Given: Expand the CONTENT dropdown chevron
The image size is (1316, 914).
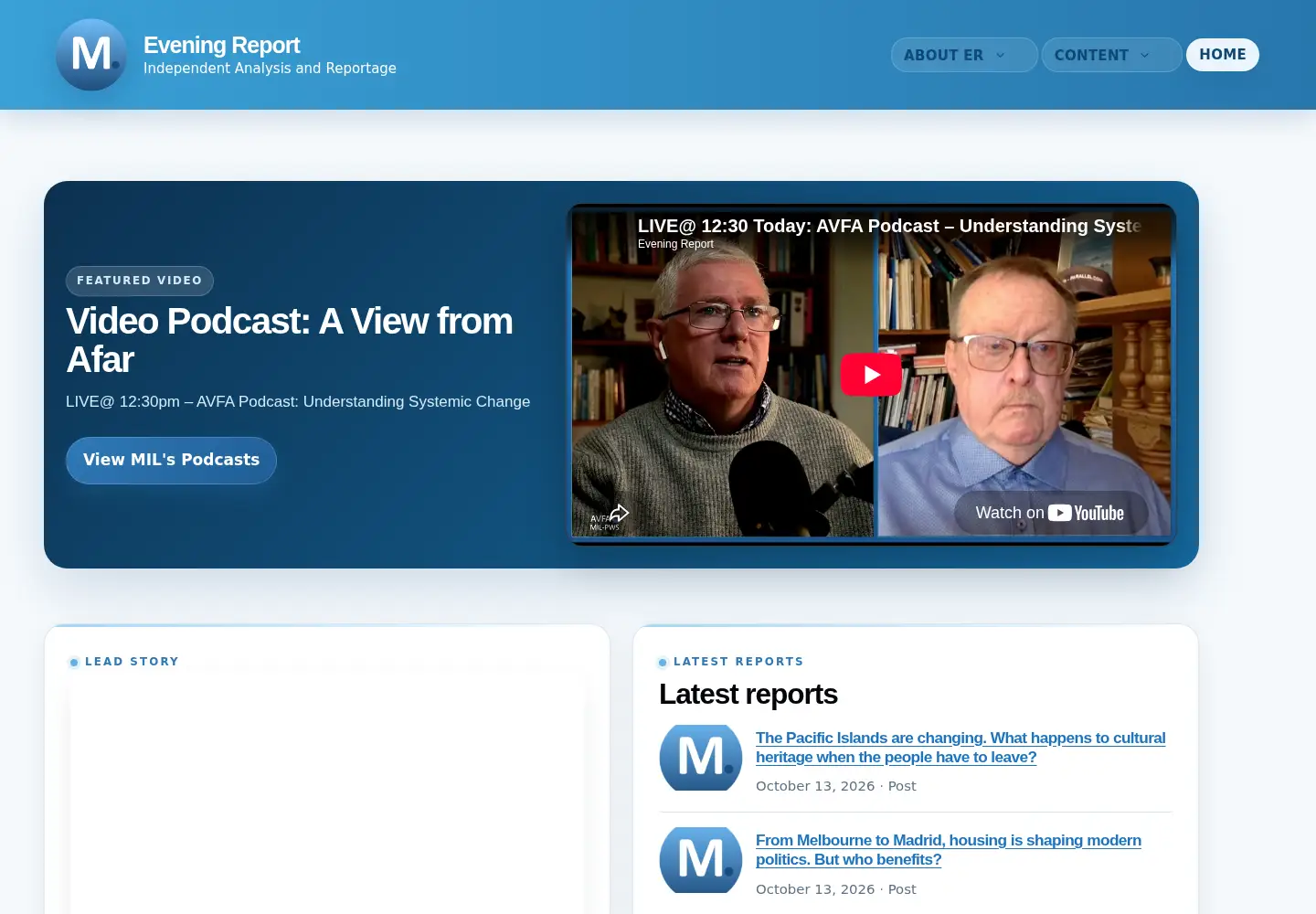Looking at the screenshot, I should [1144, 55].
